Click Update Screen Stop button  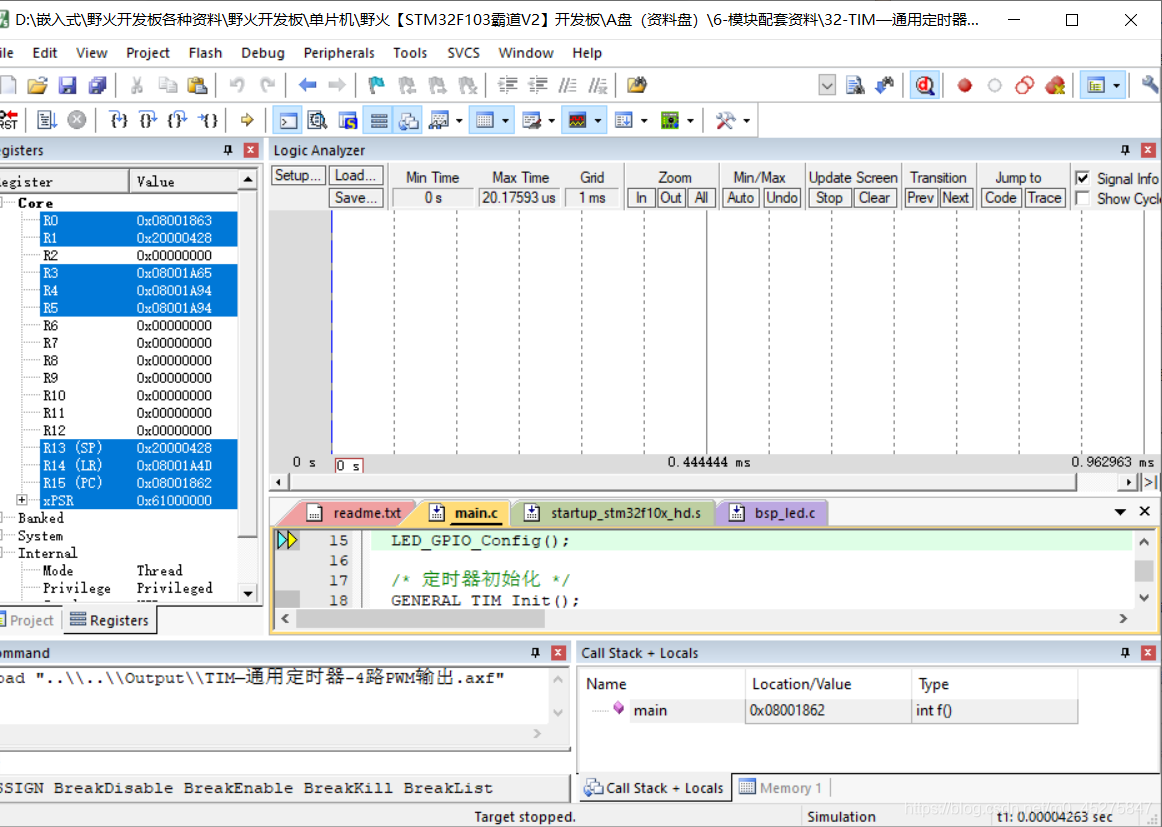(829, 198)
